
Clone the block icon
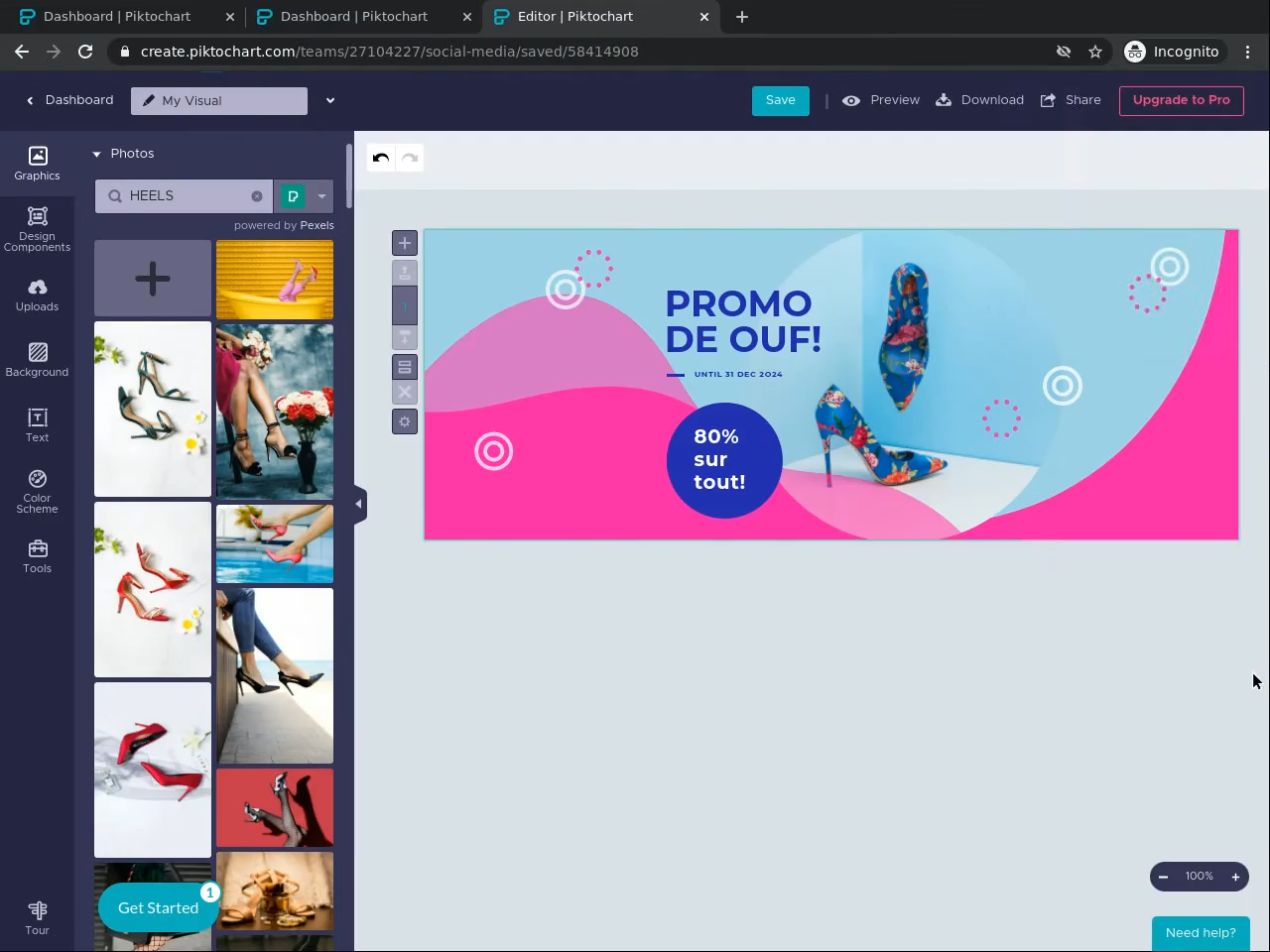point(405,367)
